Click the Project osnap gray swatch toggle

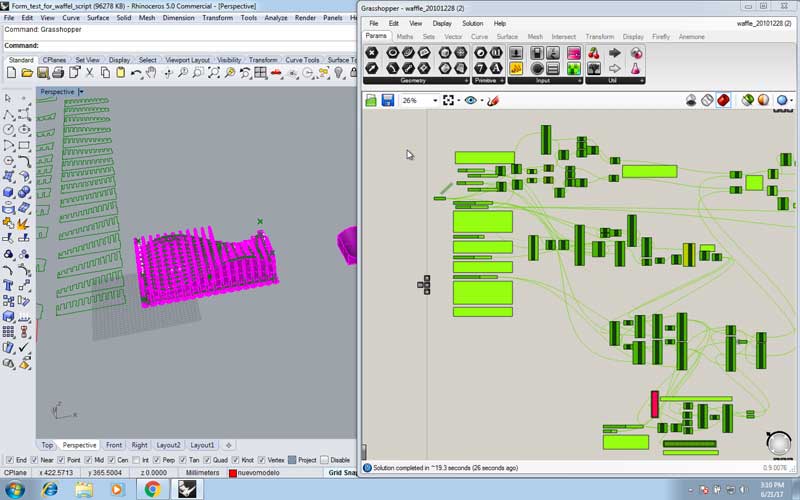(292, 460)
